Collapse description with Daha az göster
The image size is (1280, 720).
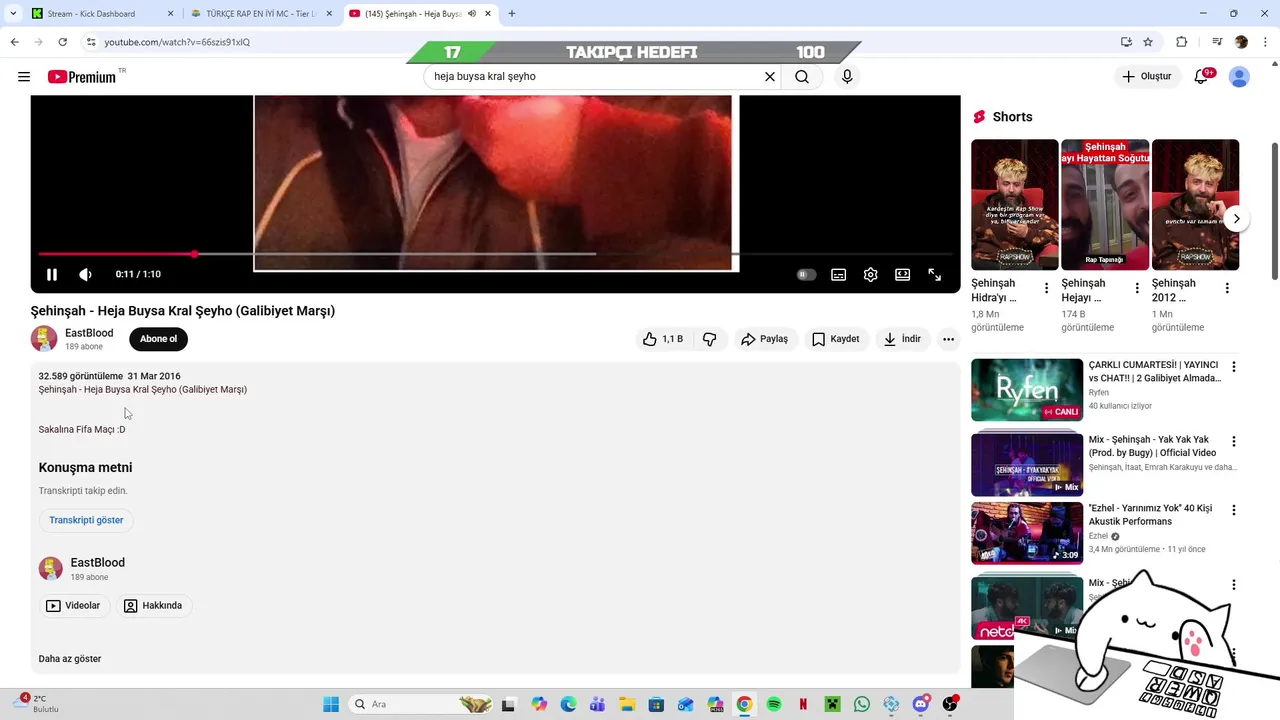point(70,659)
